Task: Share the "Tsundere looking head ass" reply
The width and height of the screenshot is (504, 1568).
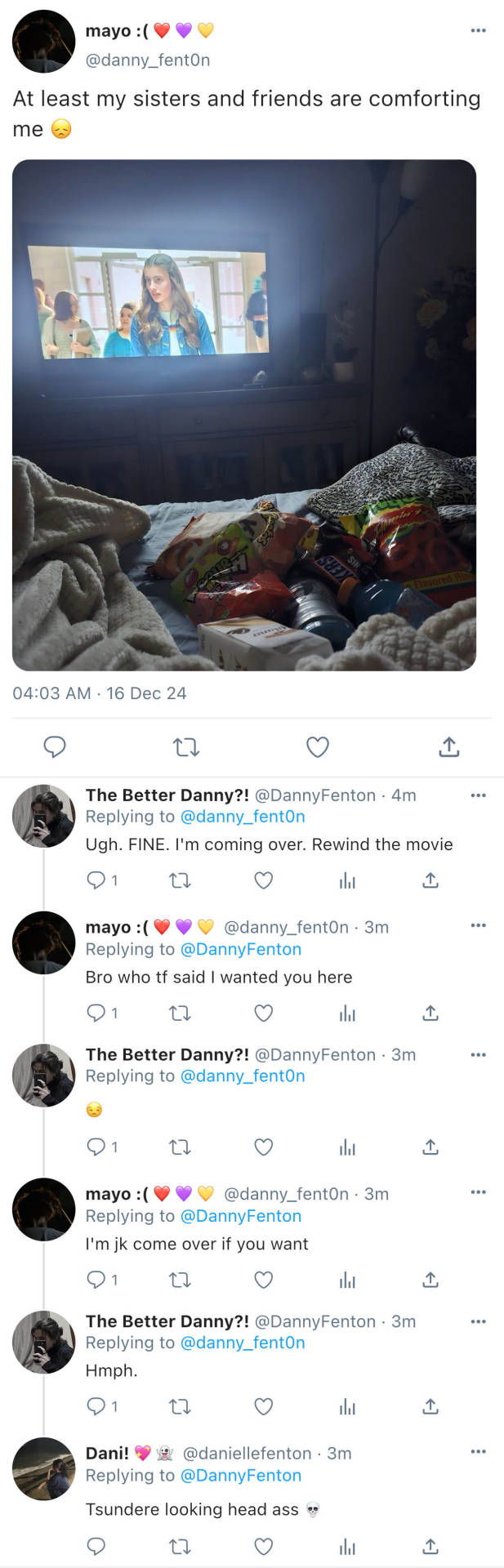Action: (430, 1546)
